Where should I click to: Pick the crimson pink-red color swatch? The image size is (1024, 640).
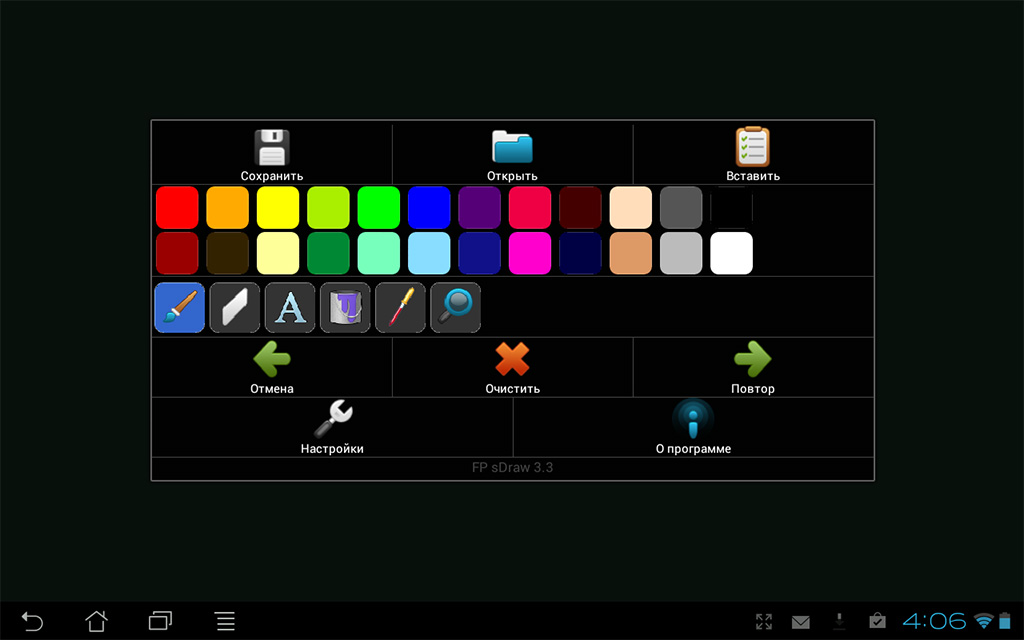[530, 208]
